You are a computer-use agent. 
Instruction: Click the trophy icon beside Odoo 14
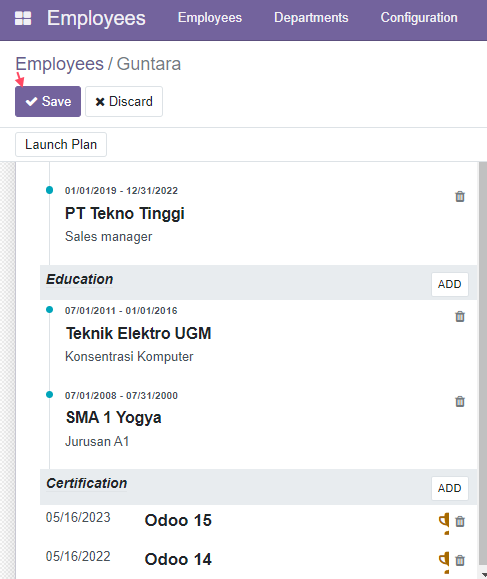(444, 562)
